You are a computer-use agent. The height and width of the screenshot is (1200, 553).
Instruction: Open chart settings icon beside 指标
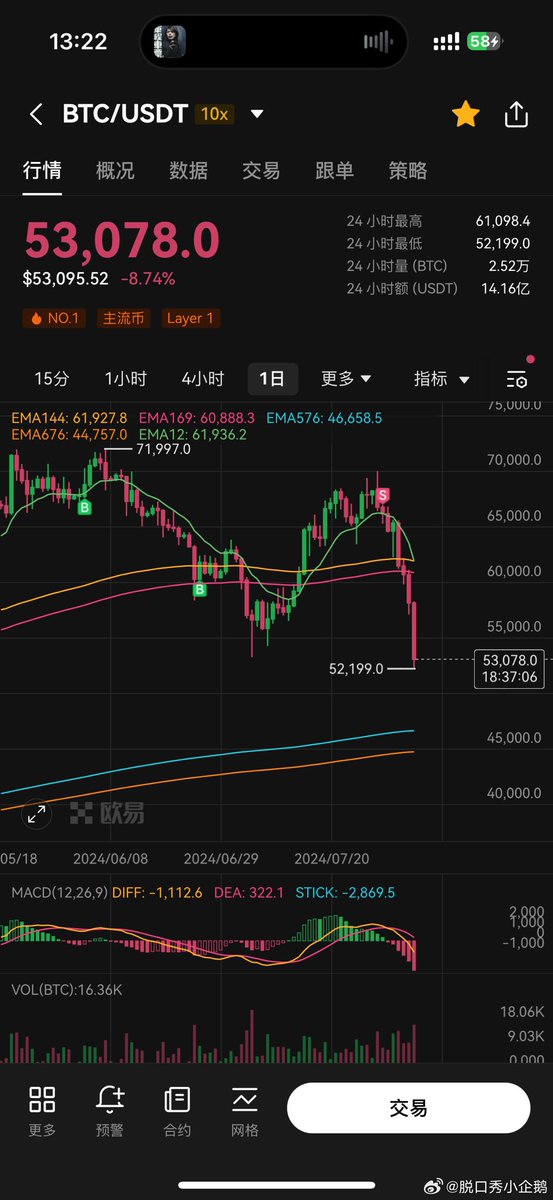coord(517,379)
